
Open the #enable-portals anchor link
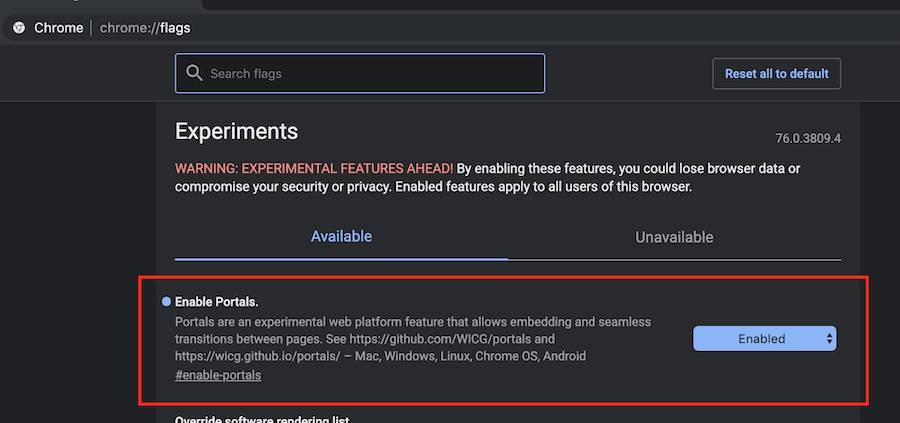(x=218, y=376)
